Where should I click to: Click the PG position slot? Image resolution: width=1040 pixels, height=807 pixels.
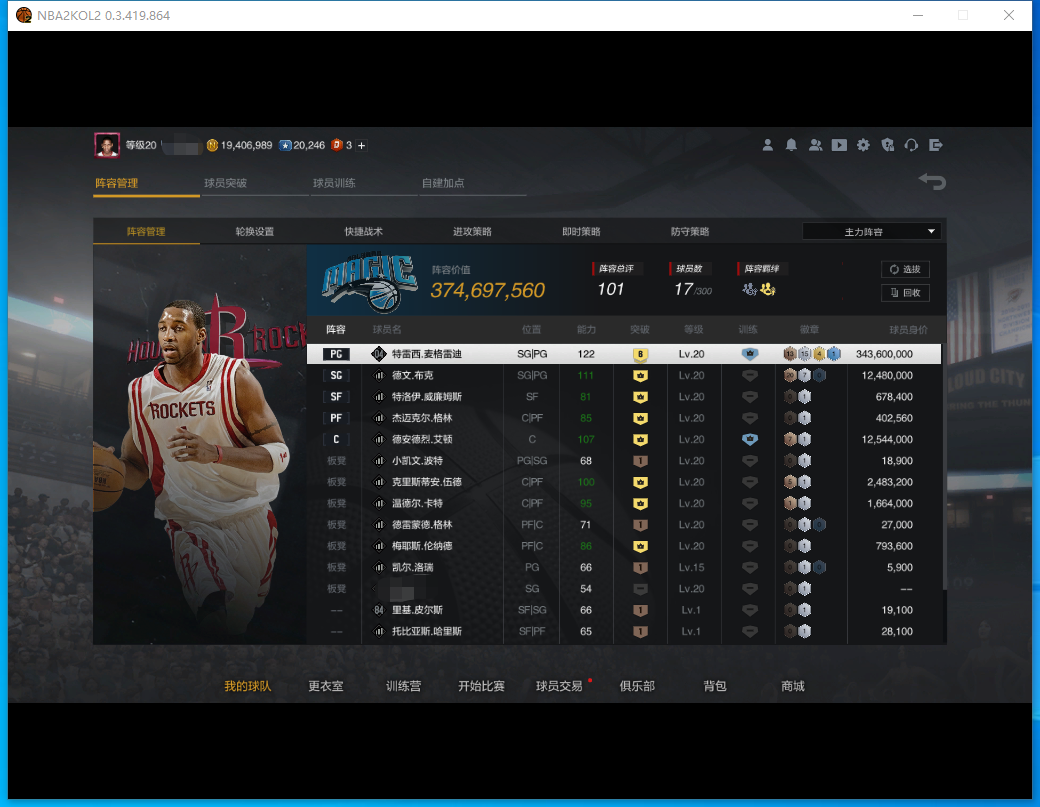click(336, 354)
